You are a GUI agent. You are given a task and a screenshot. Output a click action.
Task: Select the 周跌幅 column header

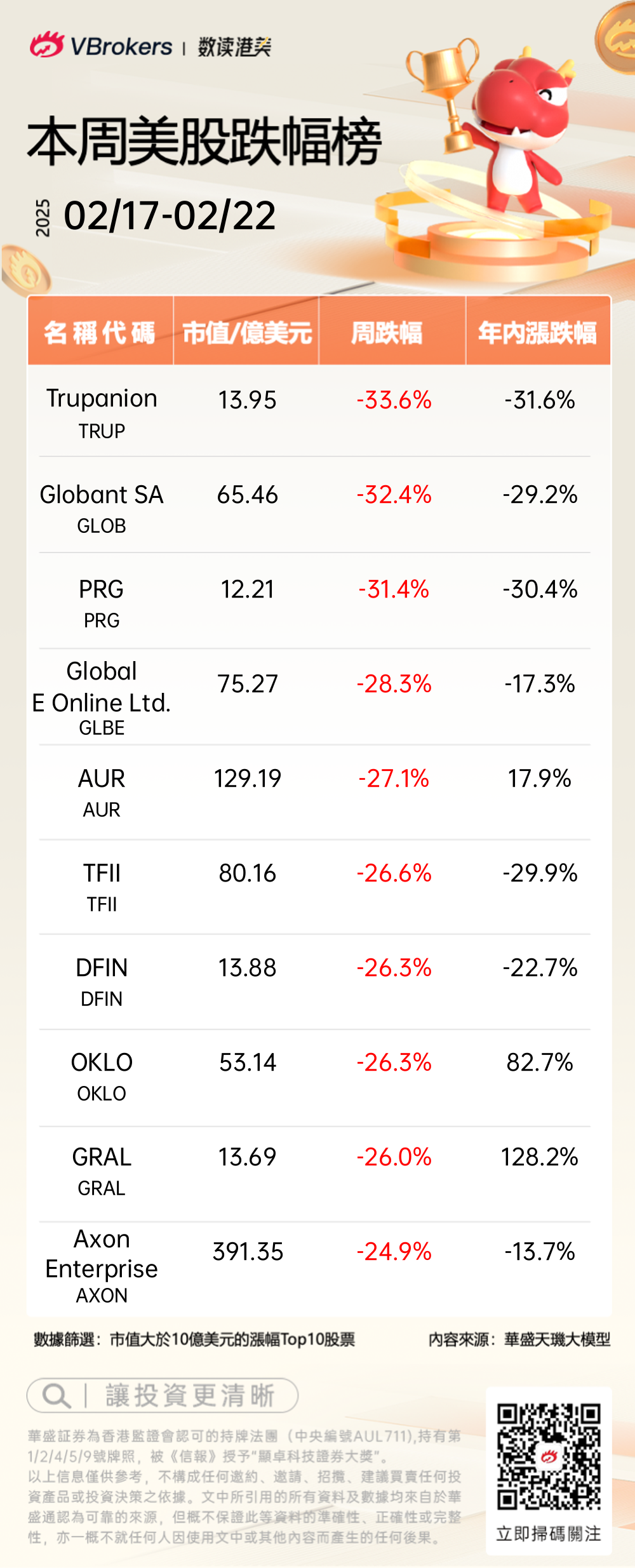click(387, 332)
